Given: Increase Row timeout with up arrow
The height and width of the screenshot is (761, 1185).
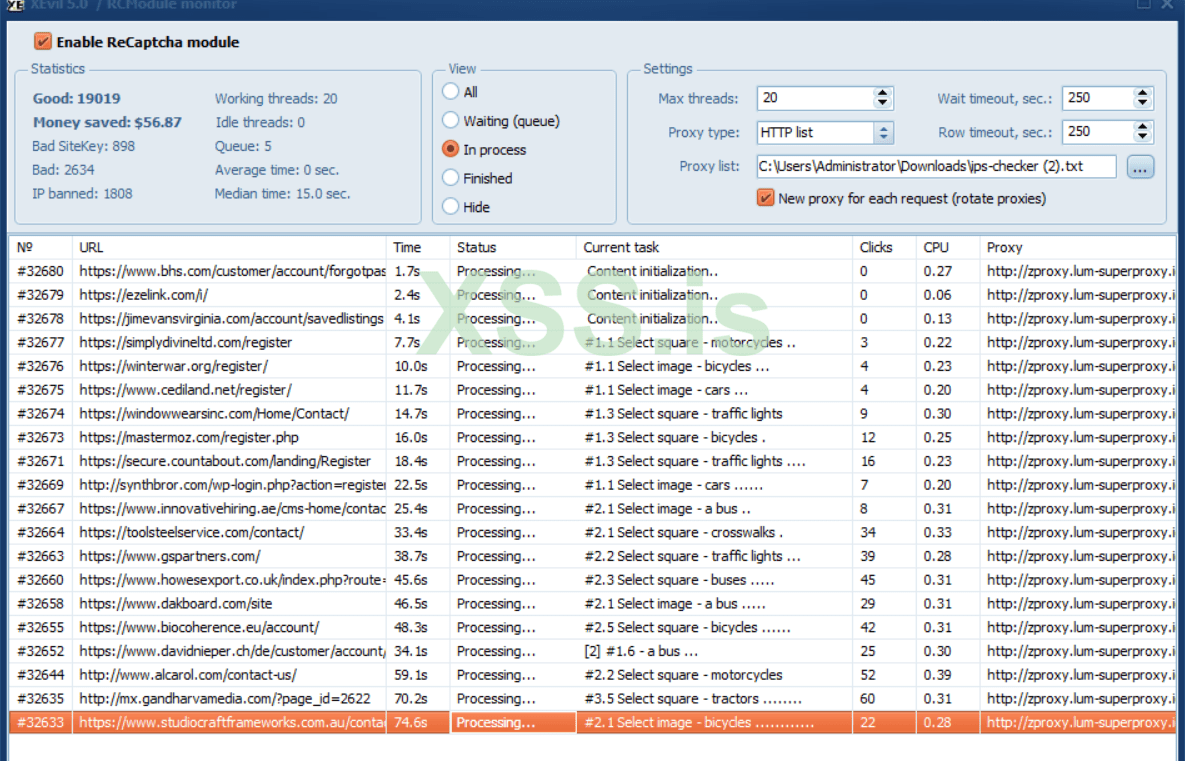Looking at the screenshot, I should [x=1143, y=126].
